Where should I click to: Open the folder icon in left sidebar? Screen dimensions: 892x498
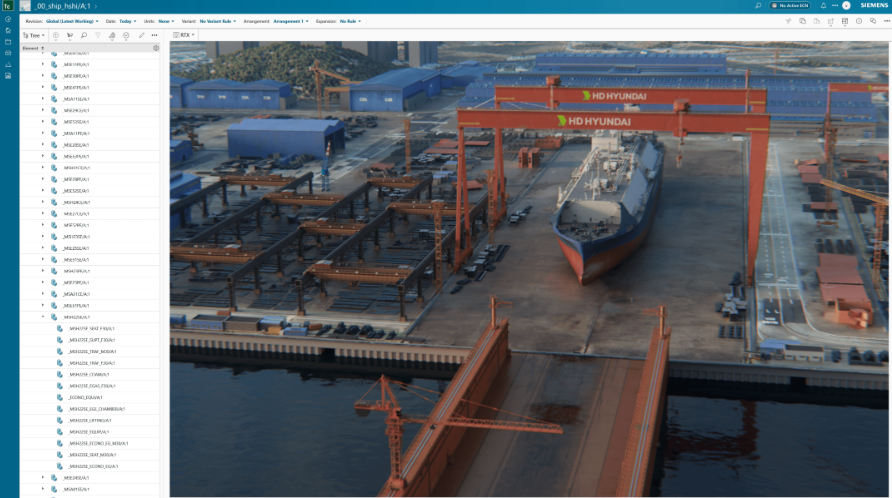tap(8, 42)
